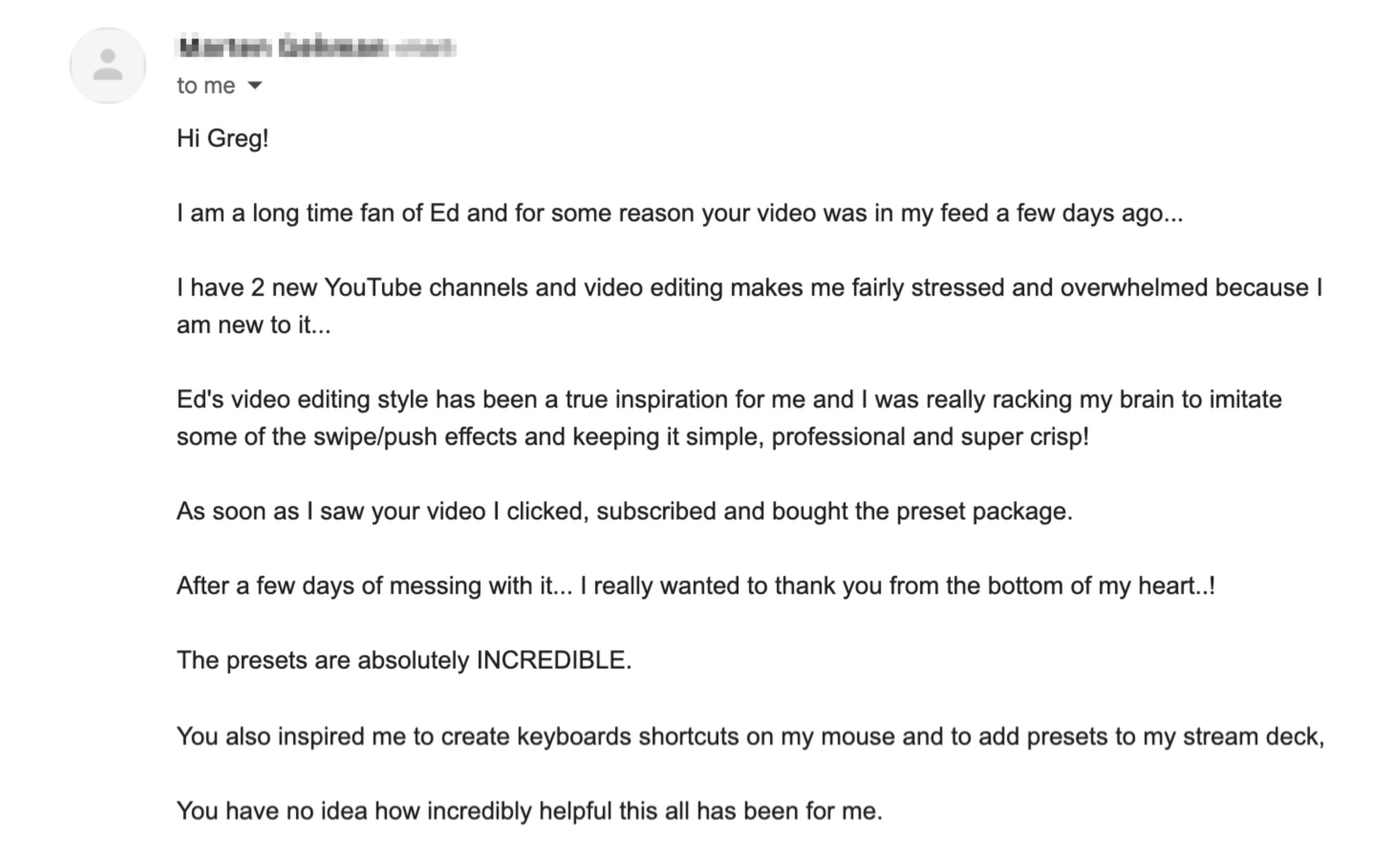Click the "Hi Greg!" greeting line
The height and width of the screenshot is (868, 1393).
coord(223,138)
